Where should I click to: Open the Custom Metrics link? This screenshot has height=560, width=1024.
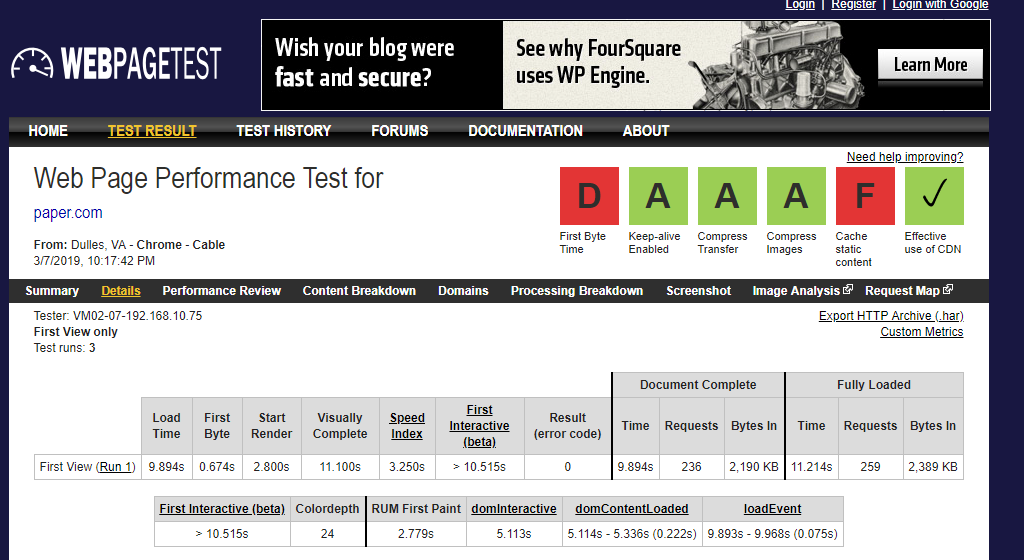921,332
